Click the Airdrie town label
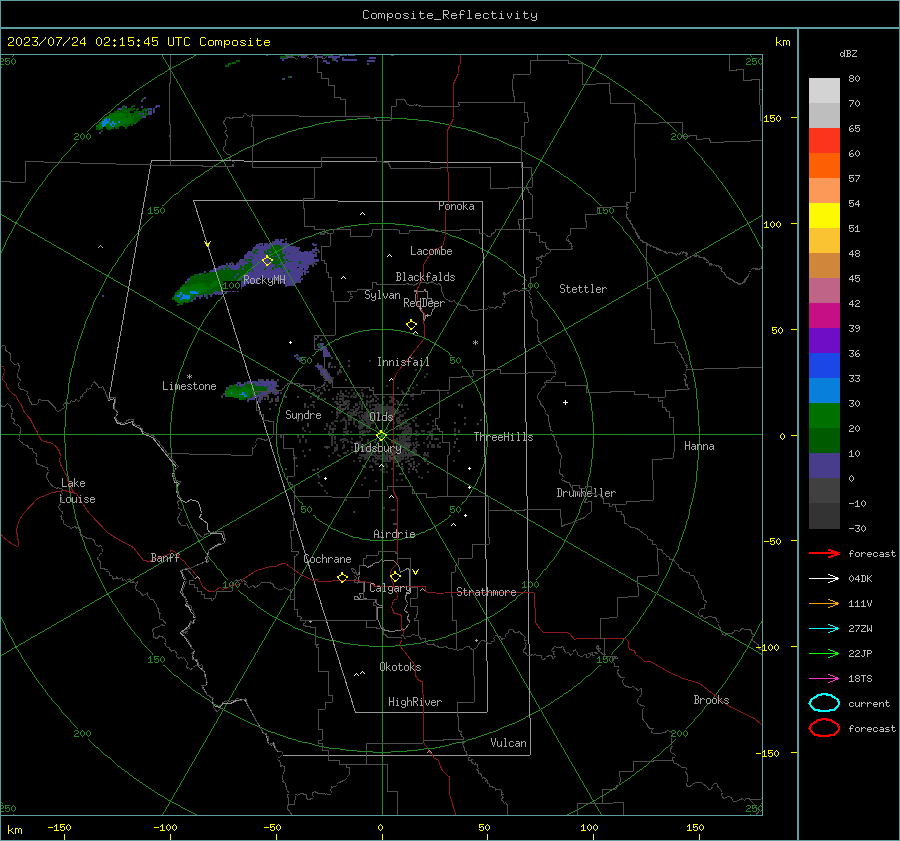 [x=394, y=534]
